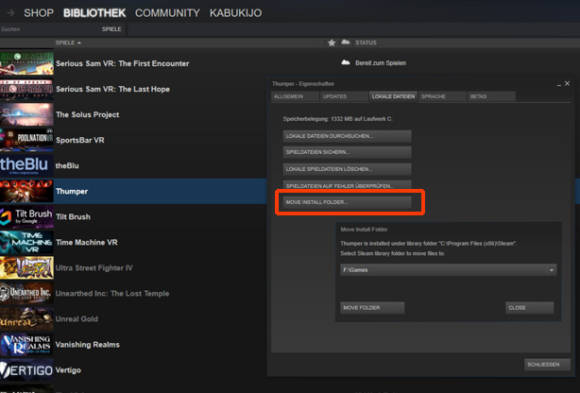This screenshot has width=580, height=393.
Task: Select the Thumper game row
Action: point(133,191)
